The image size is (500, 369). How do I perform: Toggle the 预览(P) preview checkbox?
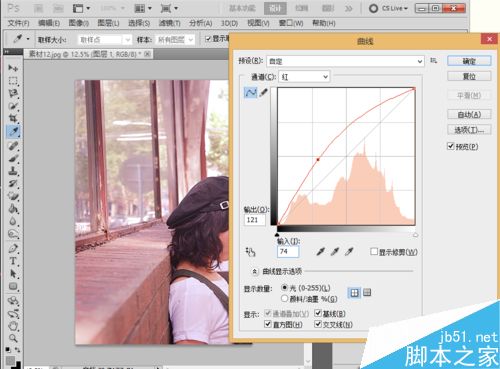click(451, 146)
